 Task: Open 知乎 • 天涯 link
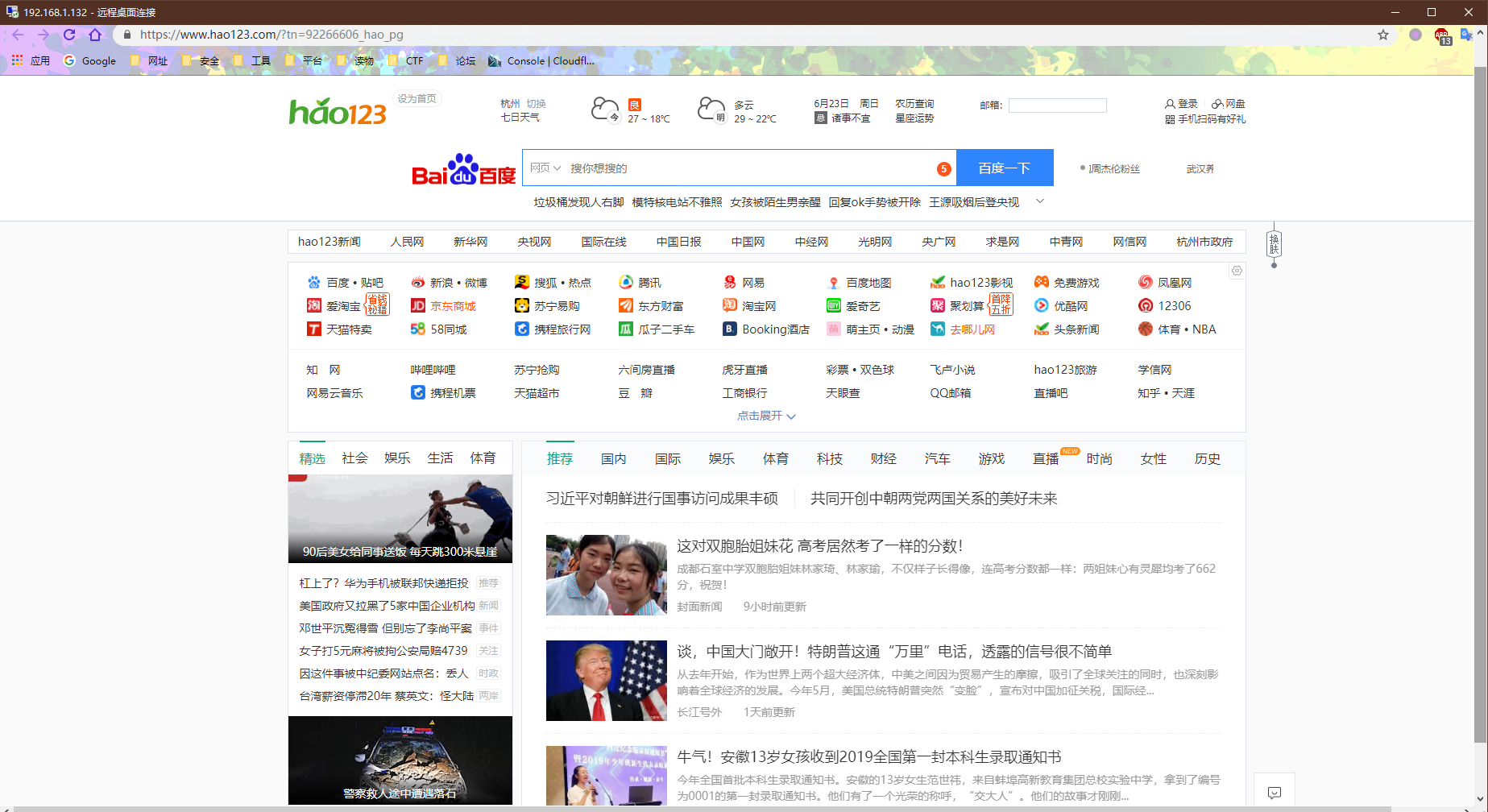pyautogui.click(x=1166, y=393)
